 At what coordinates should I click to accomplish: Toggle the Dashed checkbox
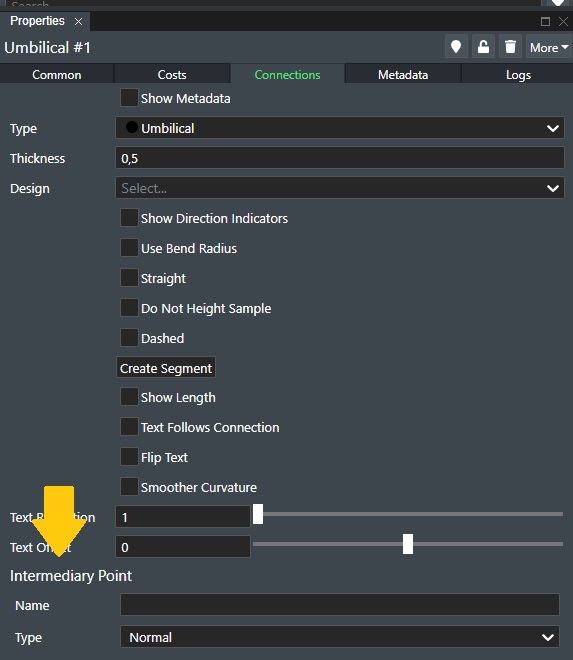[129, 338]
